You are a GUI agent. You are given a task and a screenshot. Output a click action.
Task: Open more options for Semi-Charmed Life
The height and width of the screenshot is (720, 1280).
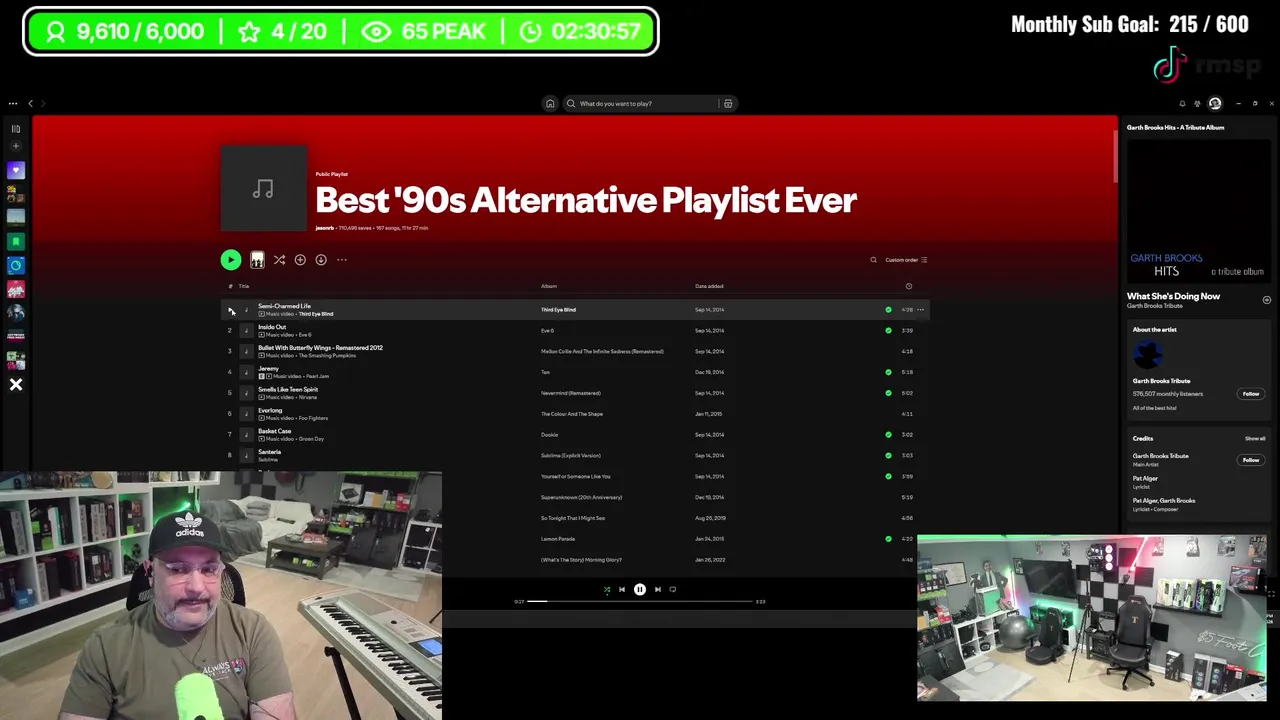pyautogui.click(x=920, y=310)
